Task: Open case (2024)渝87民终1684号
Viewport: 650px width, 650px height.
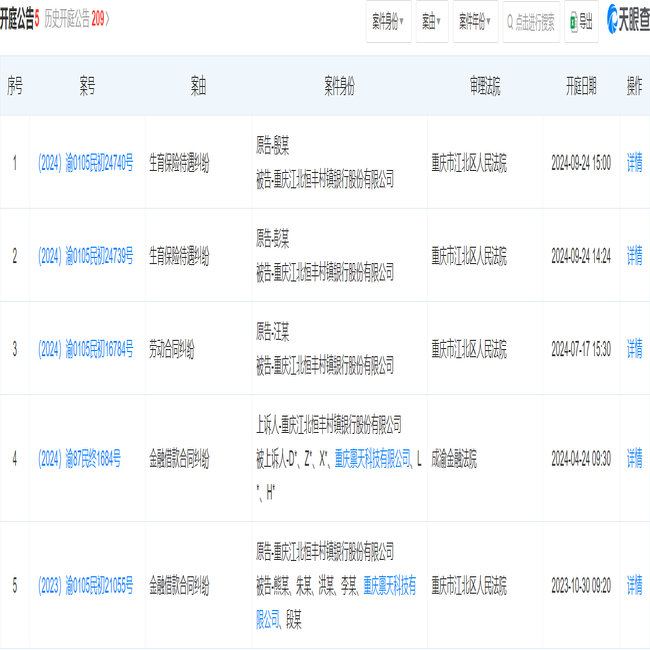Action: point(79,458)
